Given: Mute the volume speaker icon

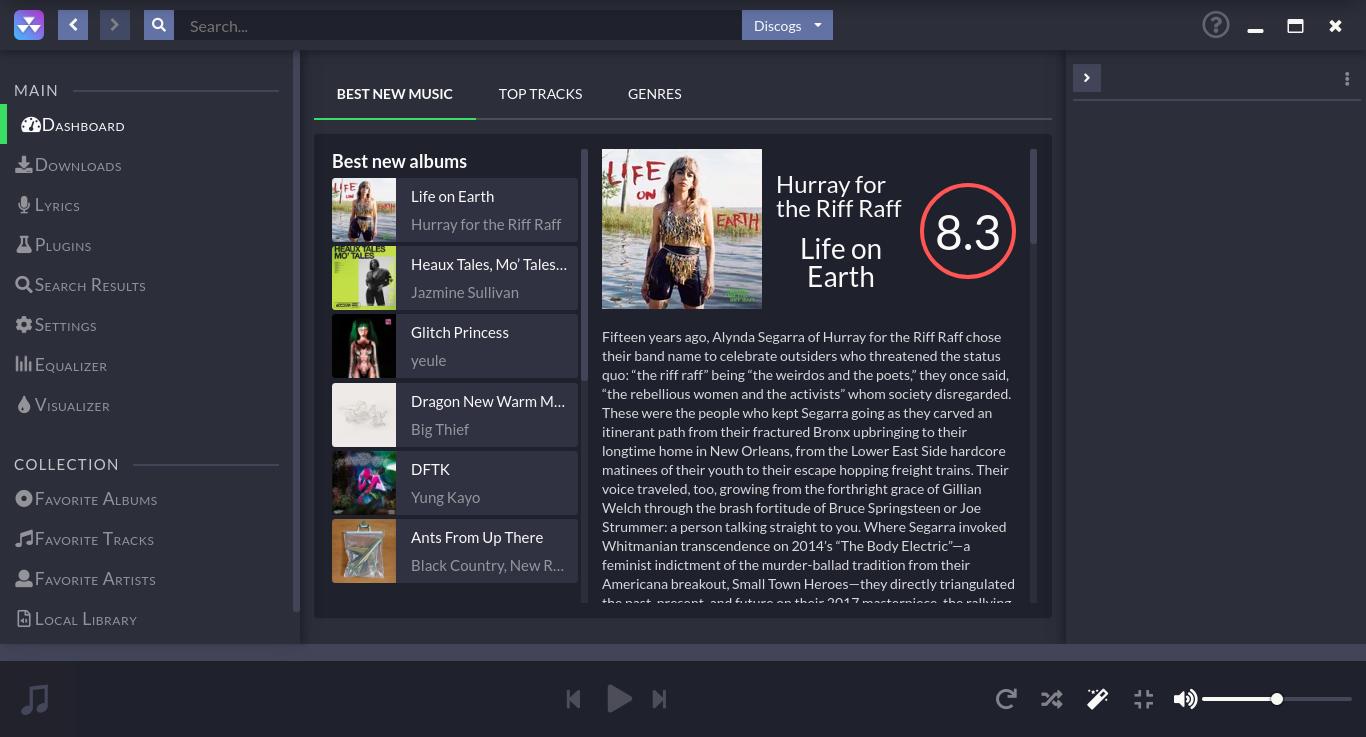Looking at the screenshot, I should click(x=1185, y=699).
